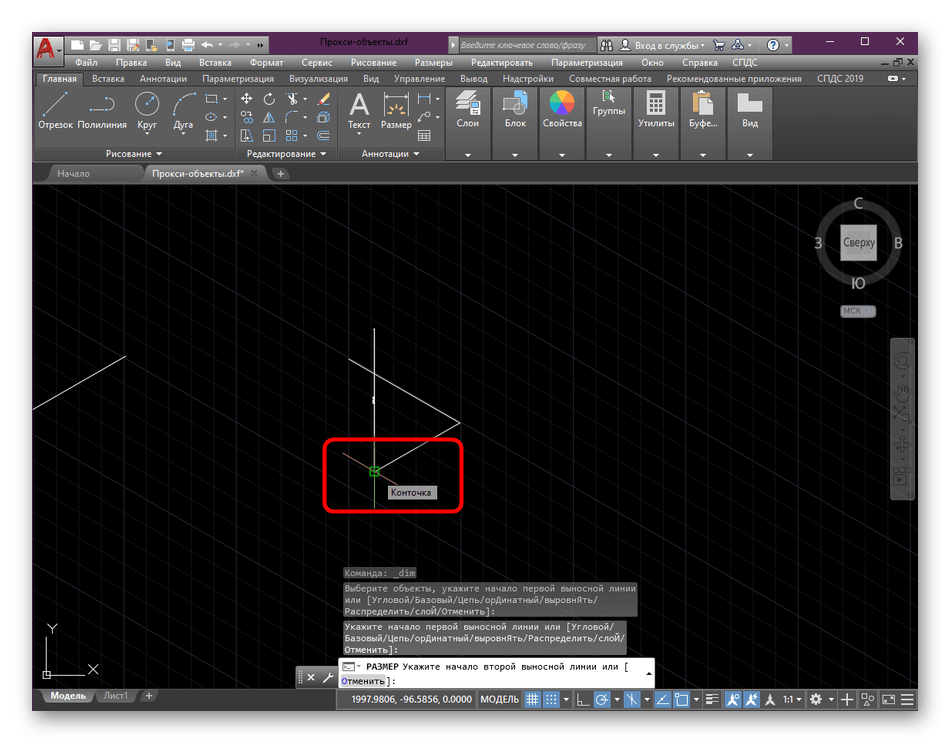The image size is (950, 743).
Task: Toggle polar tracking in status bar
Action: pyautogui.click(x=602, y=699)
